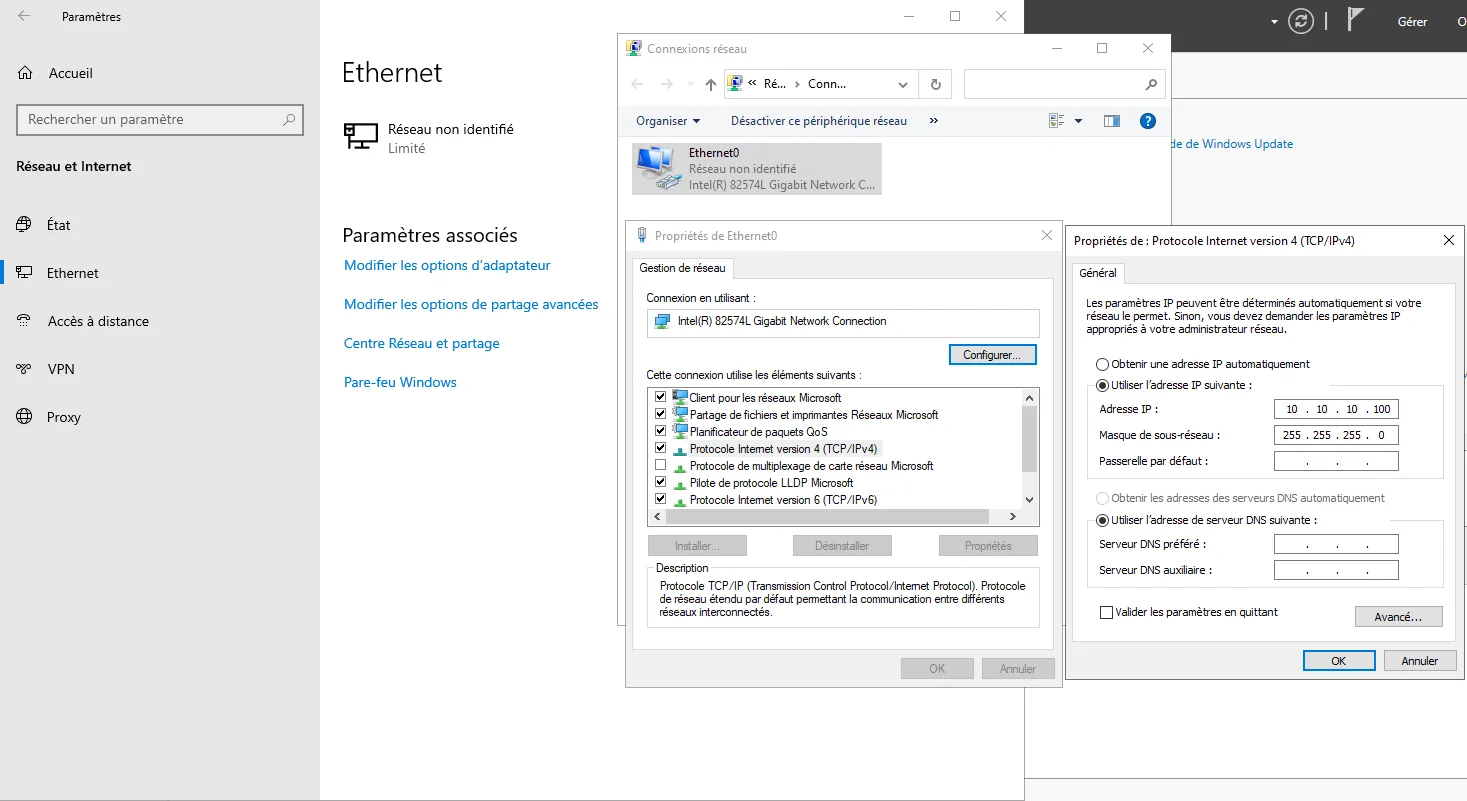Close the Propriétés de Ethernet0 dialog

(1046, 236)
